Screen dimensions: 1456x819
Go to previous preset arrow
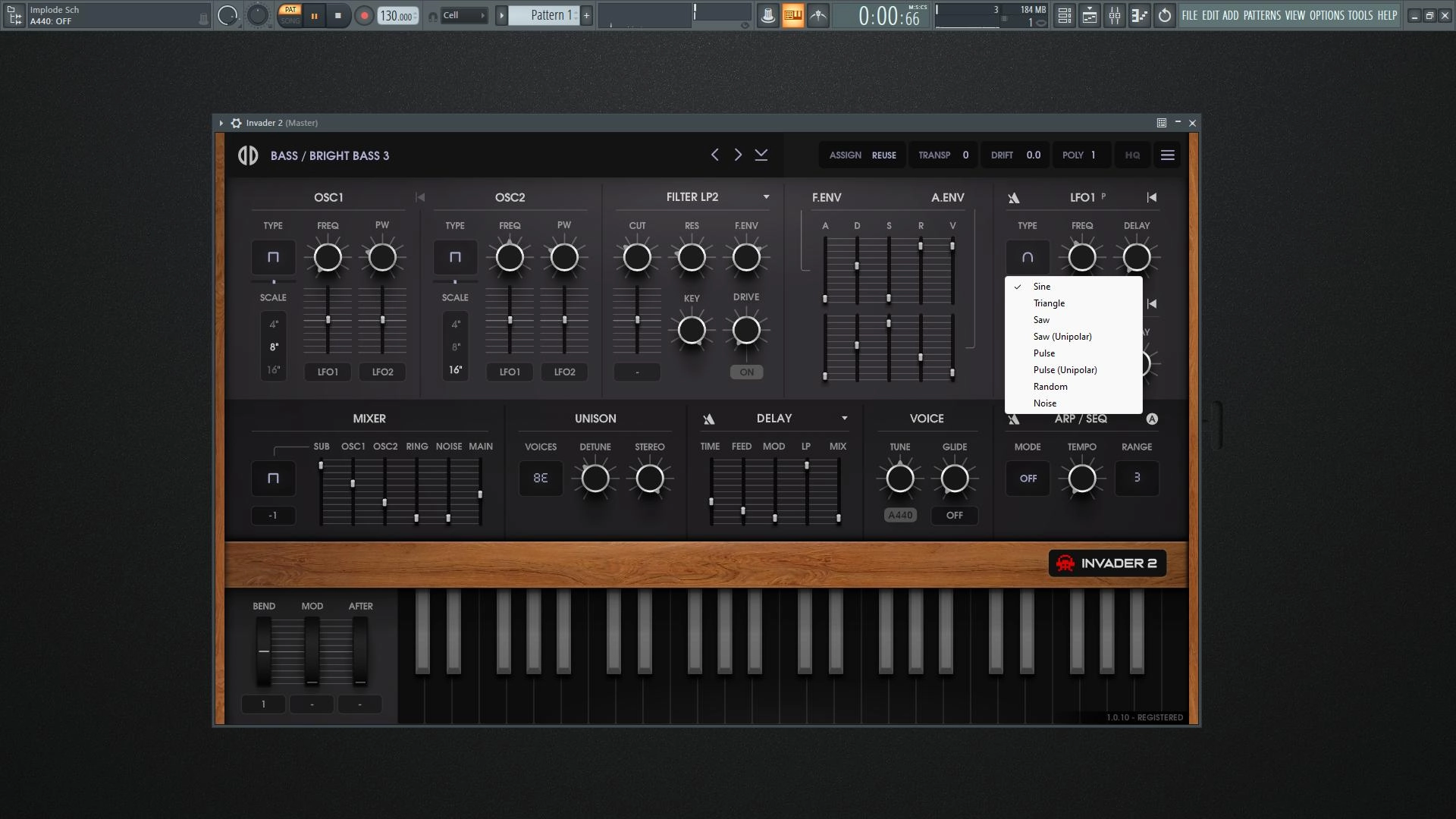pos(714,155)
